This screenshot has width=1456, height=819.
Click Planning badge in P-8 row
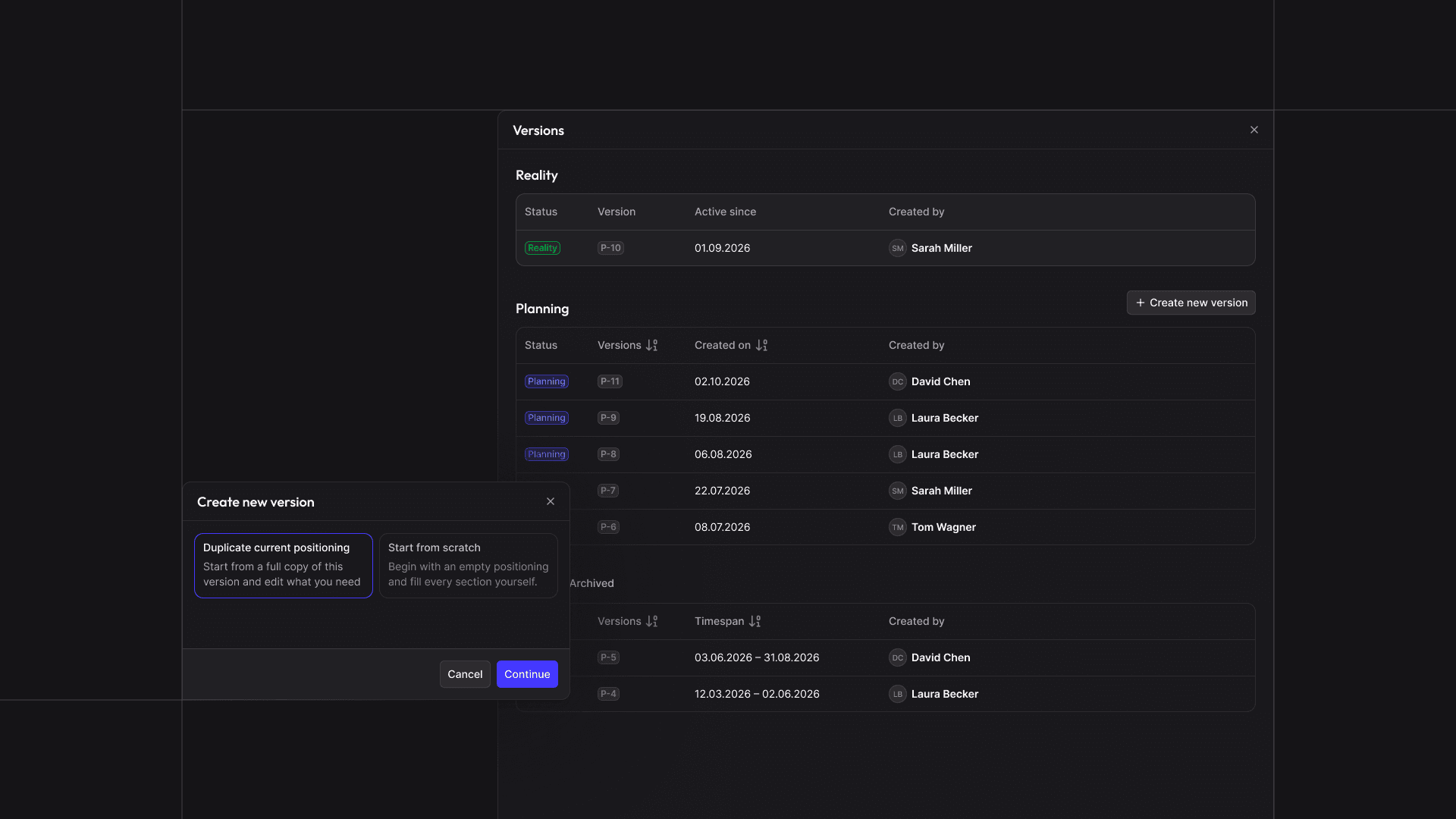click(x=547, y=454)
